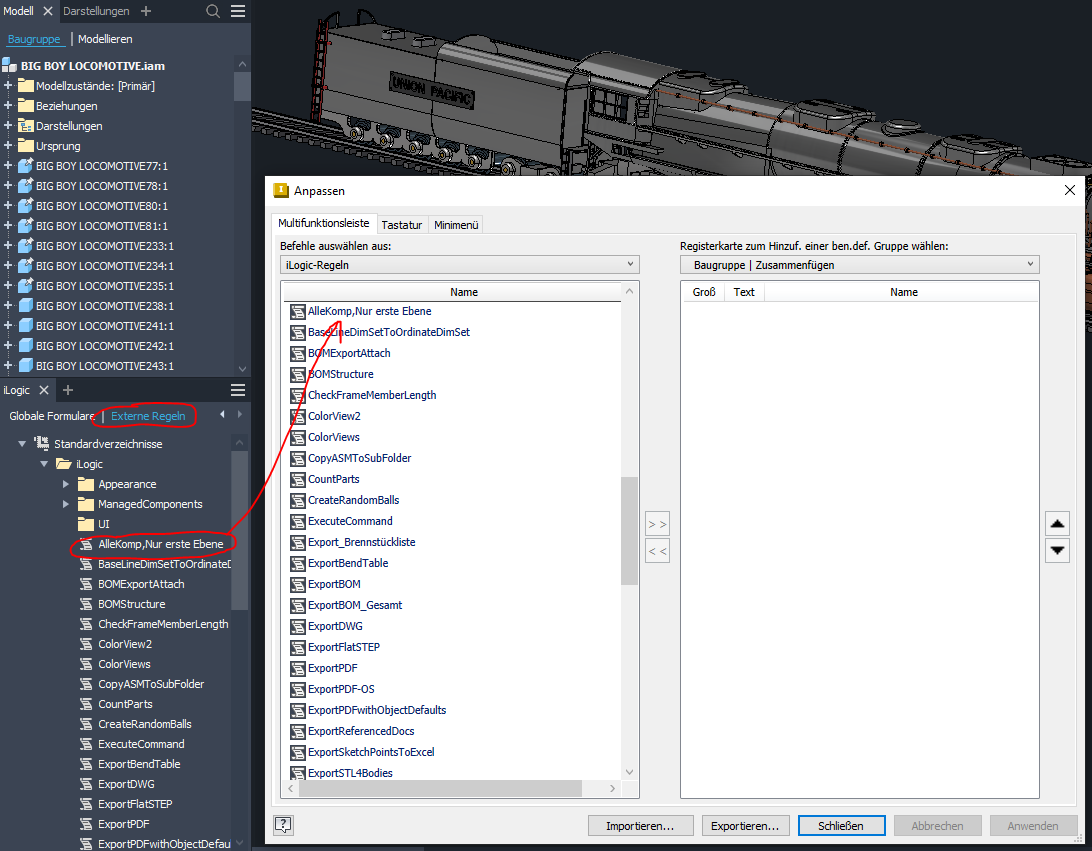This screenshot has height=851, width=1092.
Task: Click the BIG BOY LOCOMOTIVE.iam assembly icon
Action: (7, 65)
